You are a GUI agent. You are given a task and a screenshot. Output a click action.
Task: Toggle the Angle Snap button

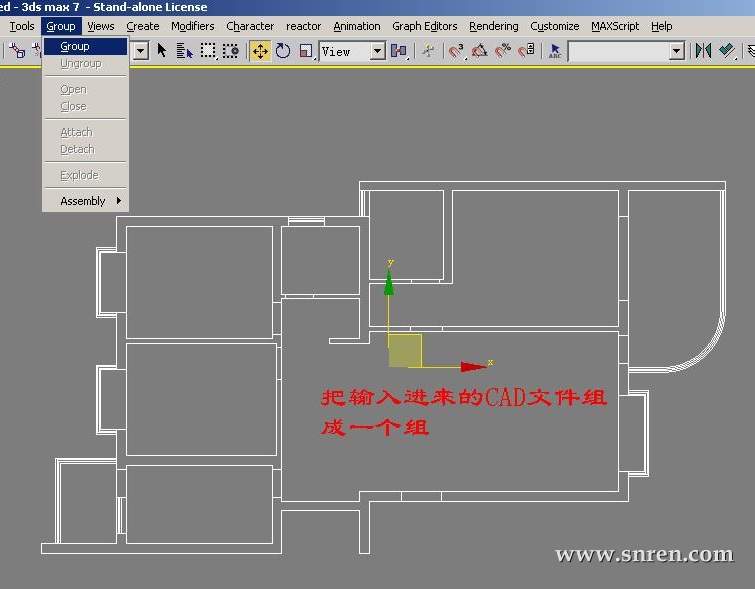[x=479, y=51]
